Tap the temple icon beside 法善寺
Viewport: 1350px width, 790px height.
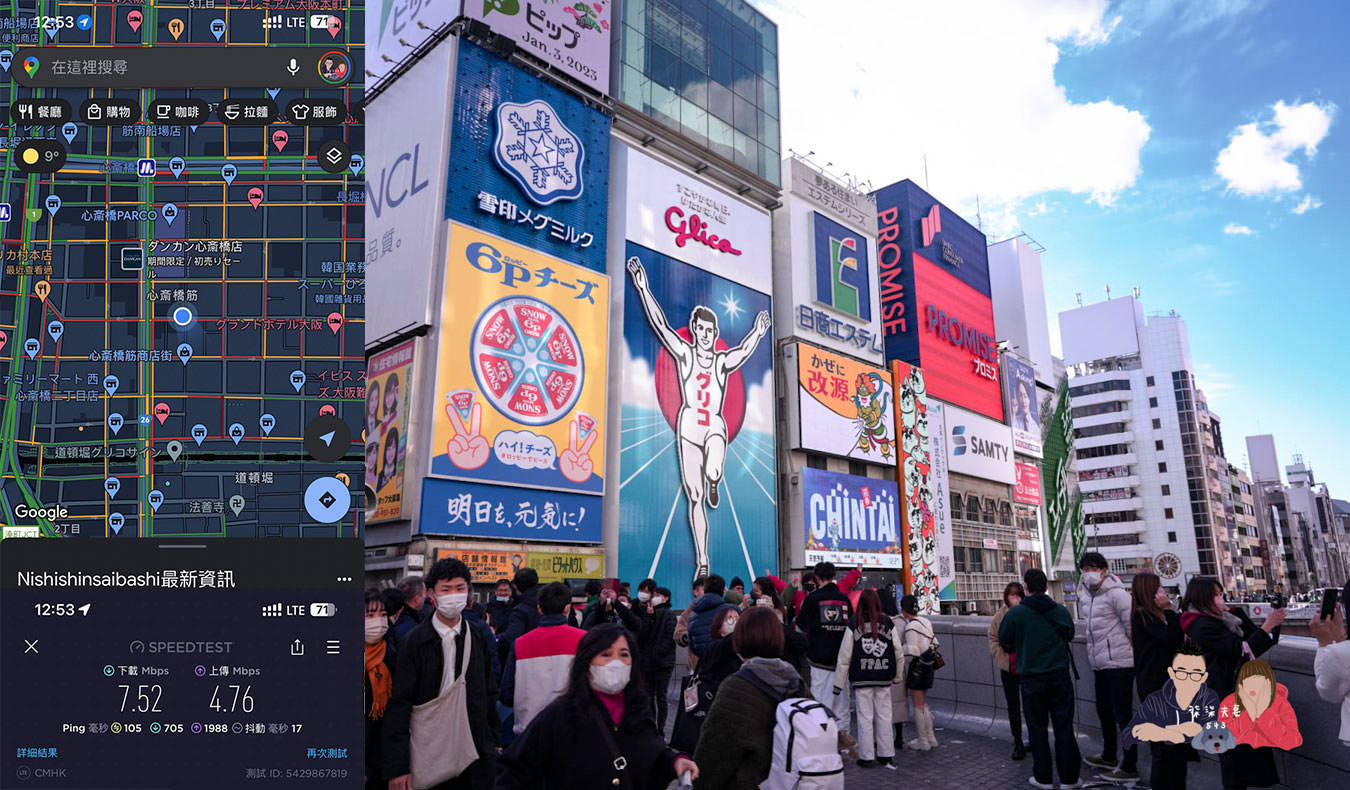tap(236, 505)
